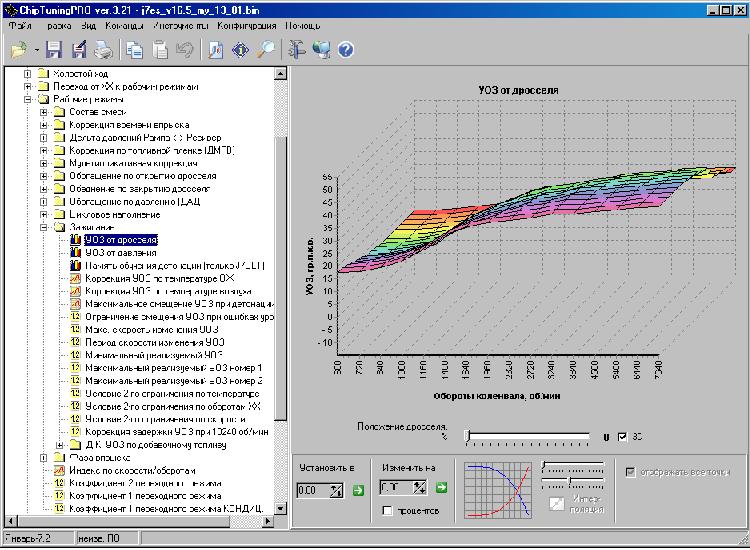Click the blue Help question mark icon
The width and height of the screenshot is (750, 550).
coord(346,49)
